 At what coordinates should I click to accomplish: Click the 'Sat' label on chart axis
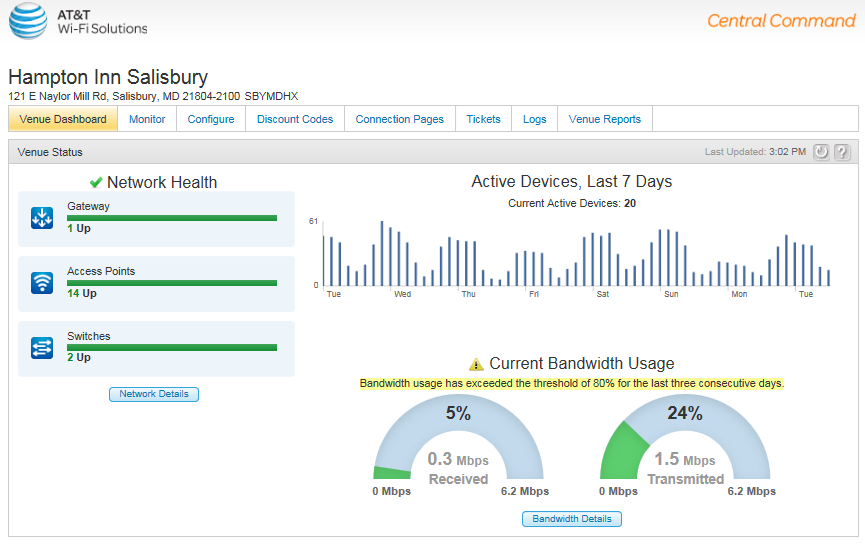[602, 294]
